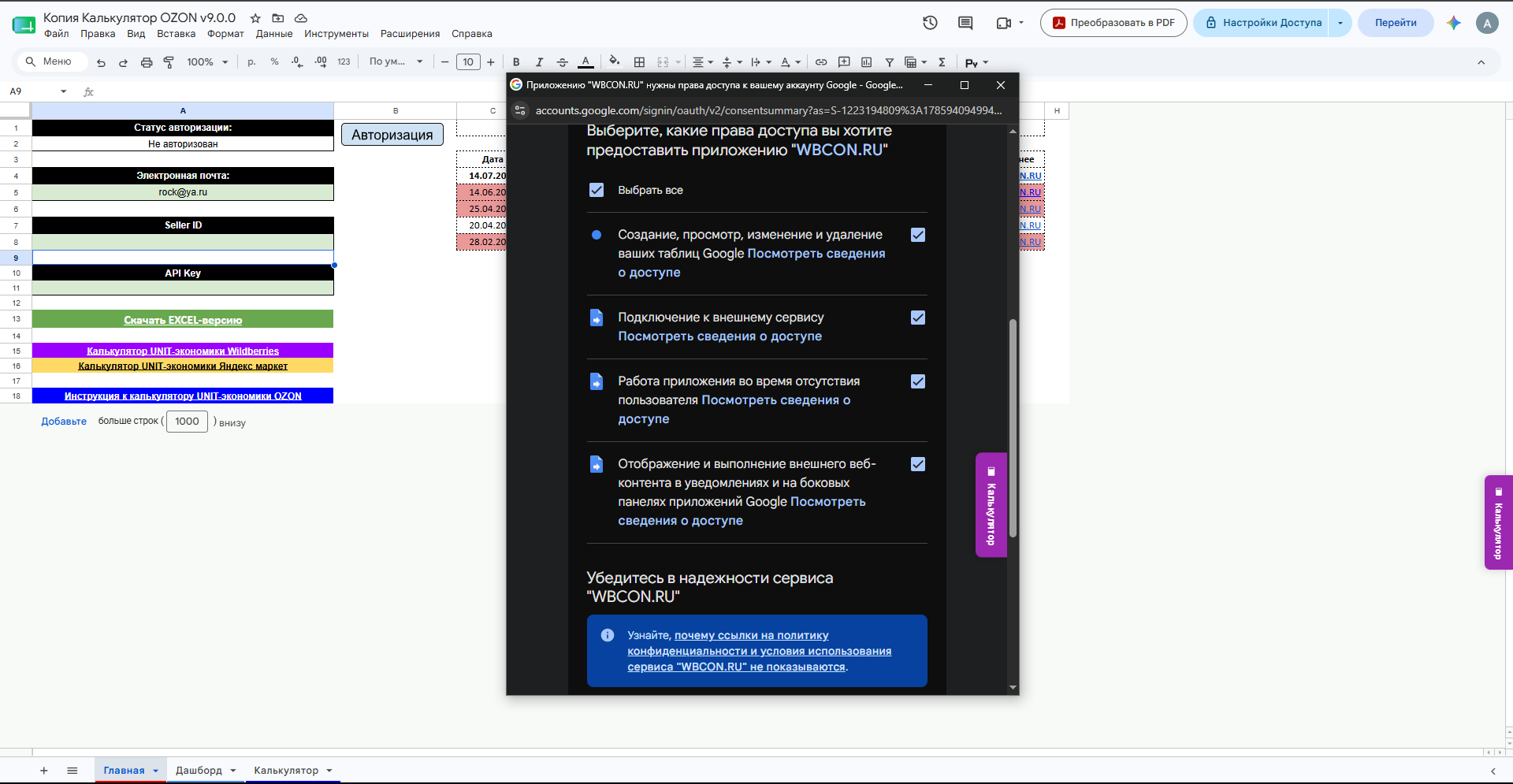Toggle bold formatting
The image size is (1513, 784).
[516, 62]
